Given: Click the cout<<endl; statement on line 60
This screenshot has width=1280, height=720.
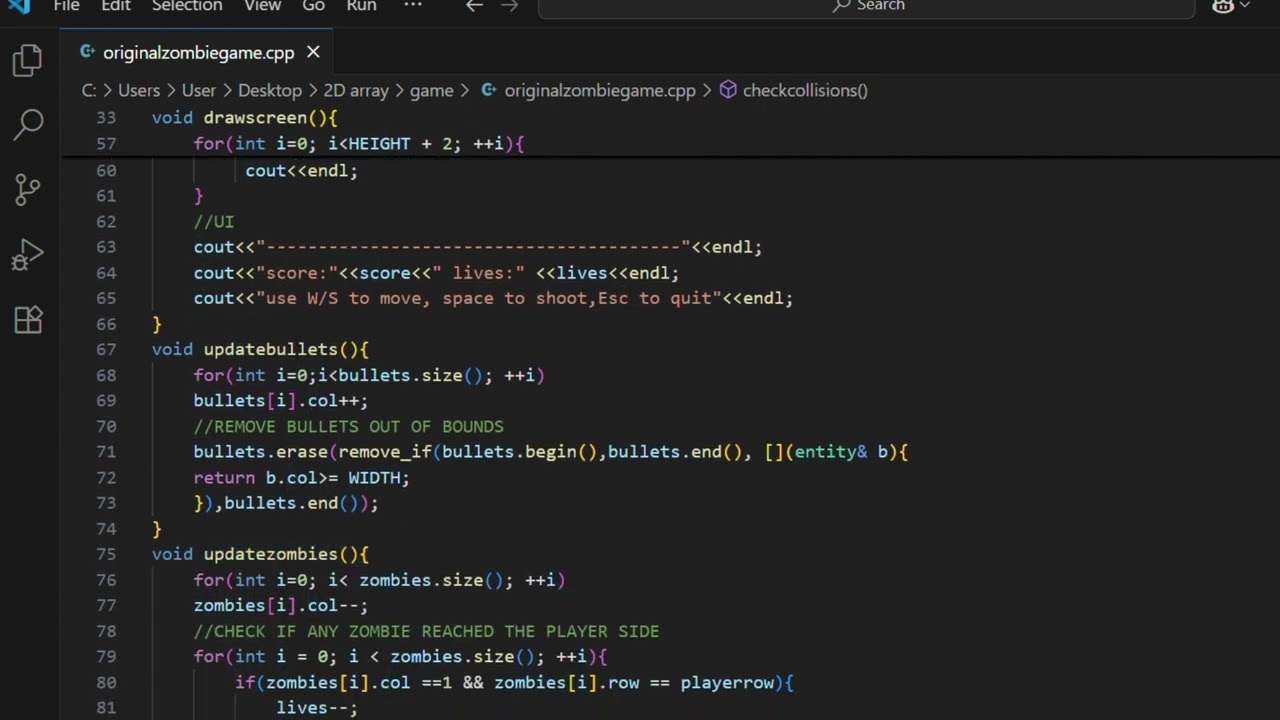Looking at the screenshot, I should click(x=301, y=170).
